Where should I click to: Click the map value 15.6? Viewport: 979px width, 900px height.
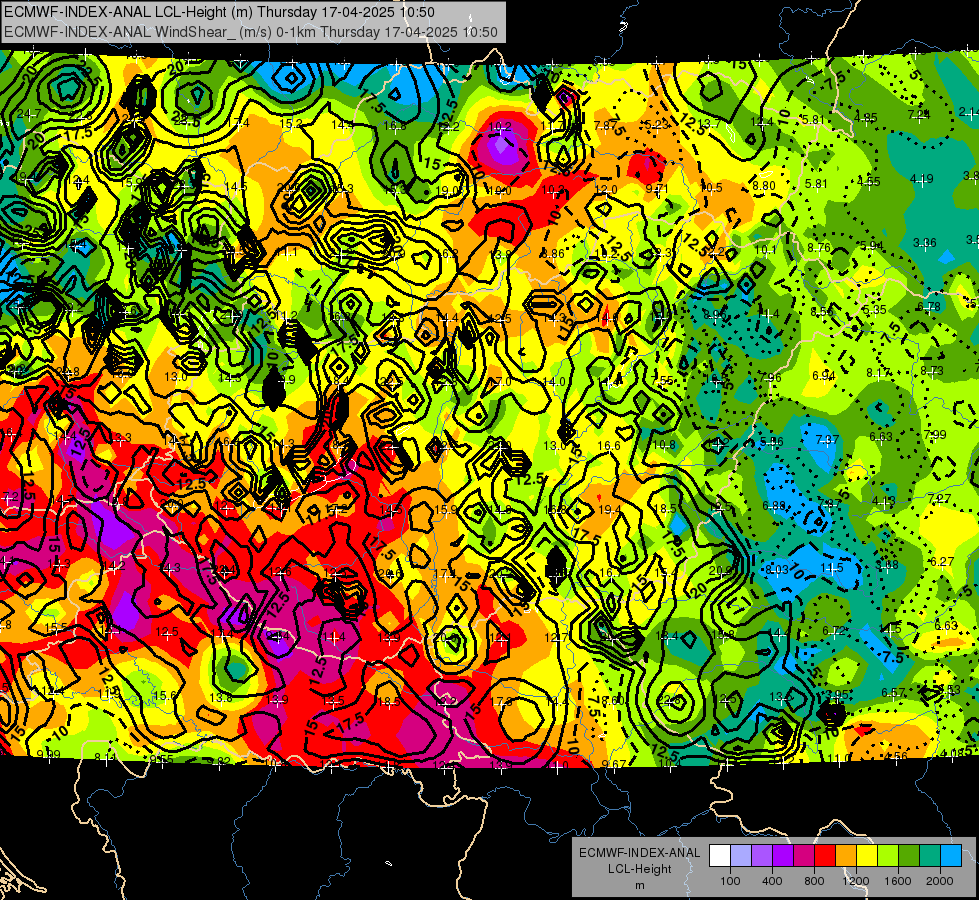(x=164, y=695)
